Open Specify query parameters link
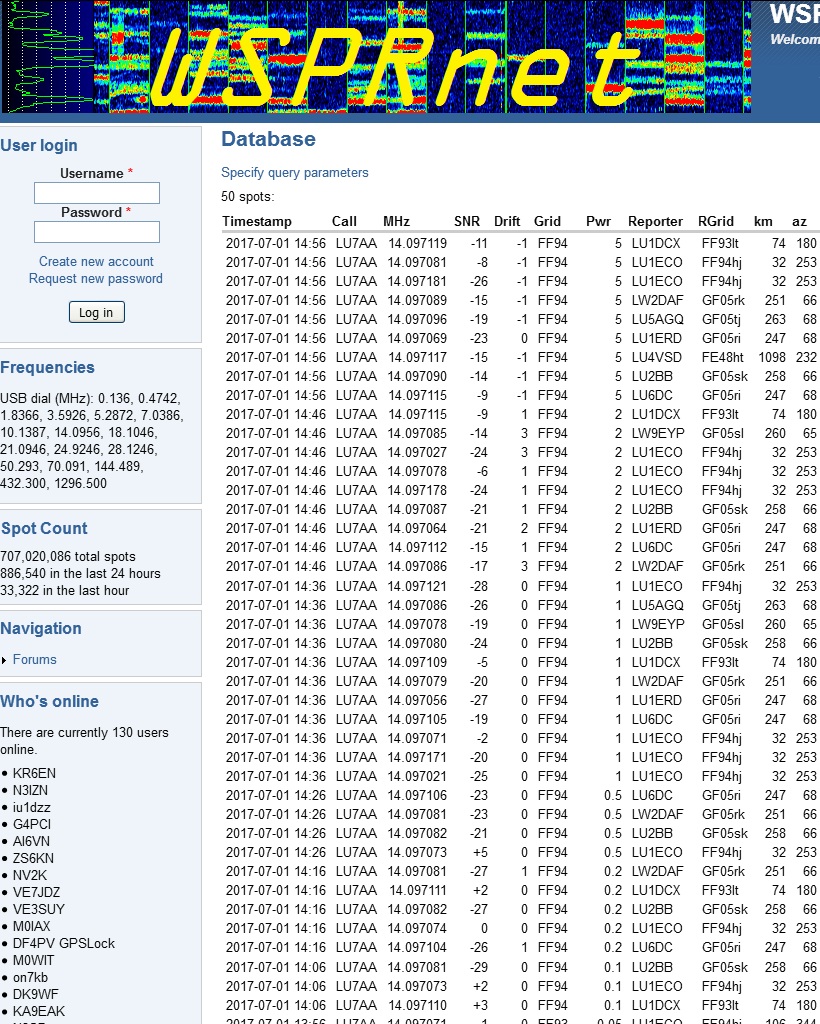This screenshot has width=820, height=1024. click(294, 172)
